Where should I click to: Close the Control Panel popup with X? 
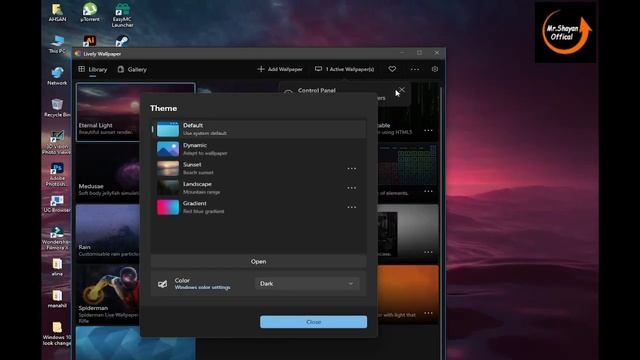(402, 89)
